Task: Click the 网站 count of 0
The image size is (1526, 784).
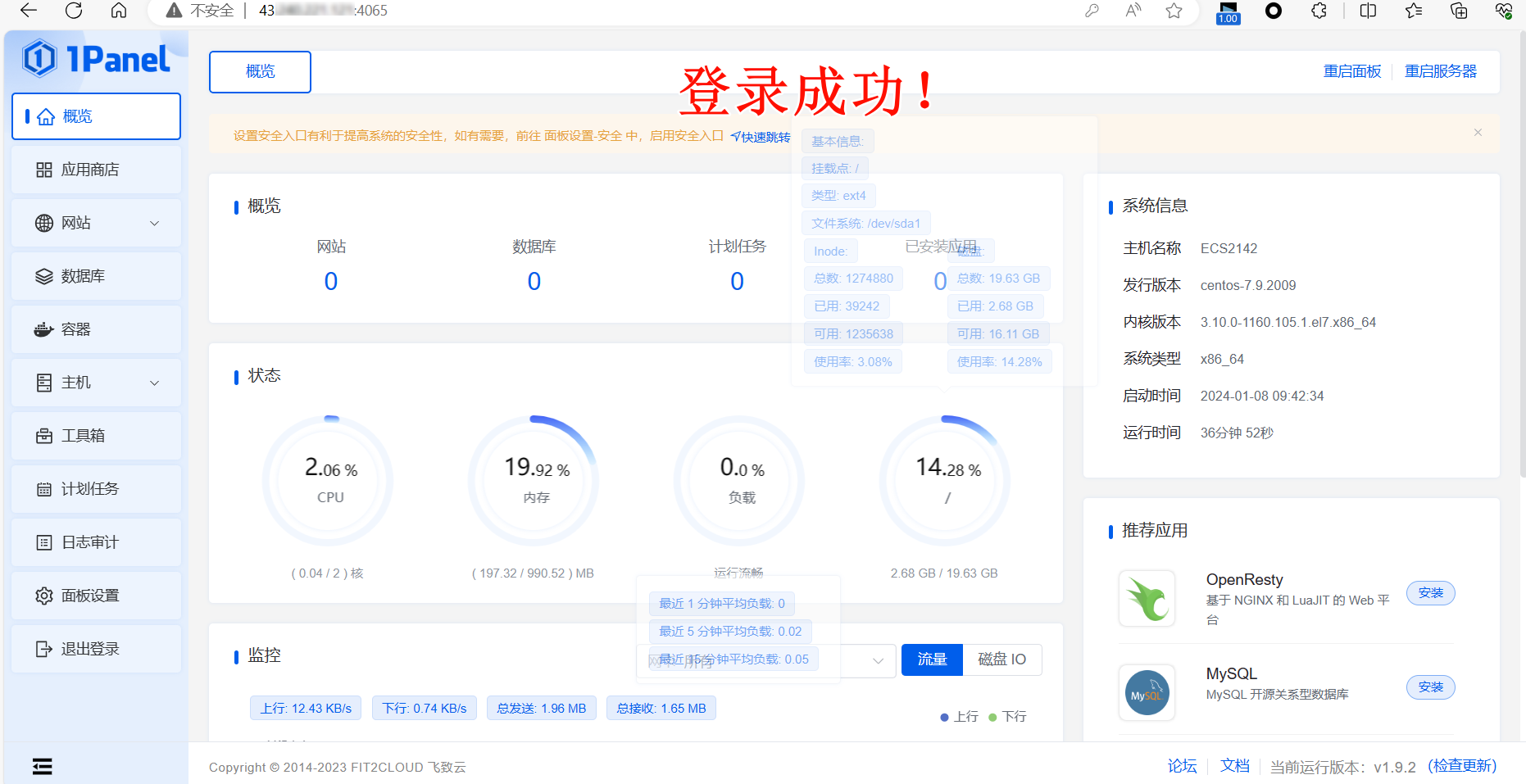Action: coord(331,281)
